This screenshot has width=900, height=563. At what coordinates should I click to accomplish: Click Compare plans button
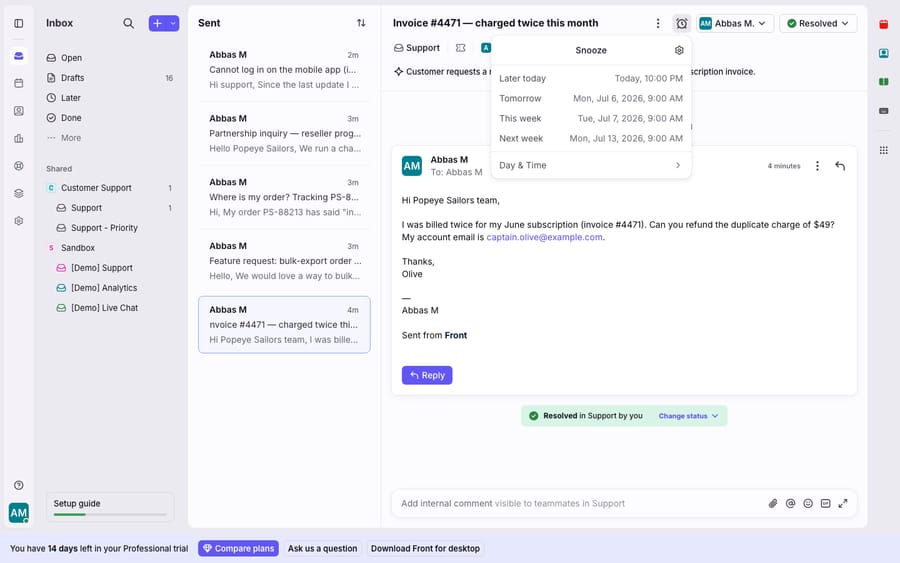pyautogui.click(x=239, y=549)
